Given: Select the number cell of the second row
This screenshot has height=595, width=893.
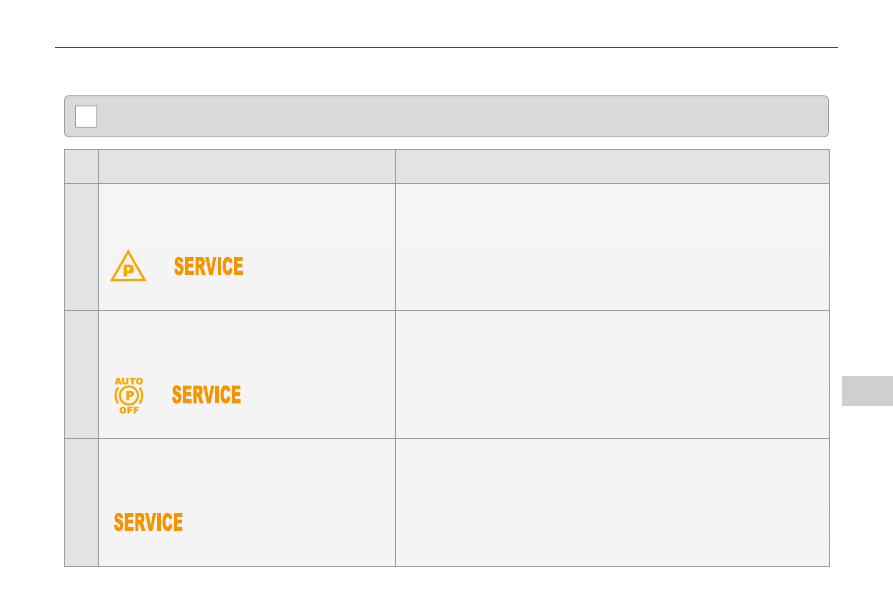Looking at the screenshot, I should [x=81, y=374].
